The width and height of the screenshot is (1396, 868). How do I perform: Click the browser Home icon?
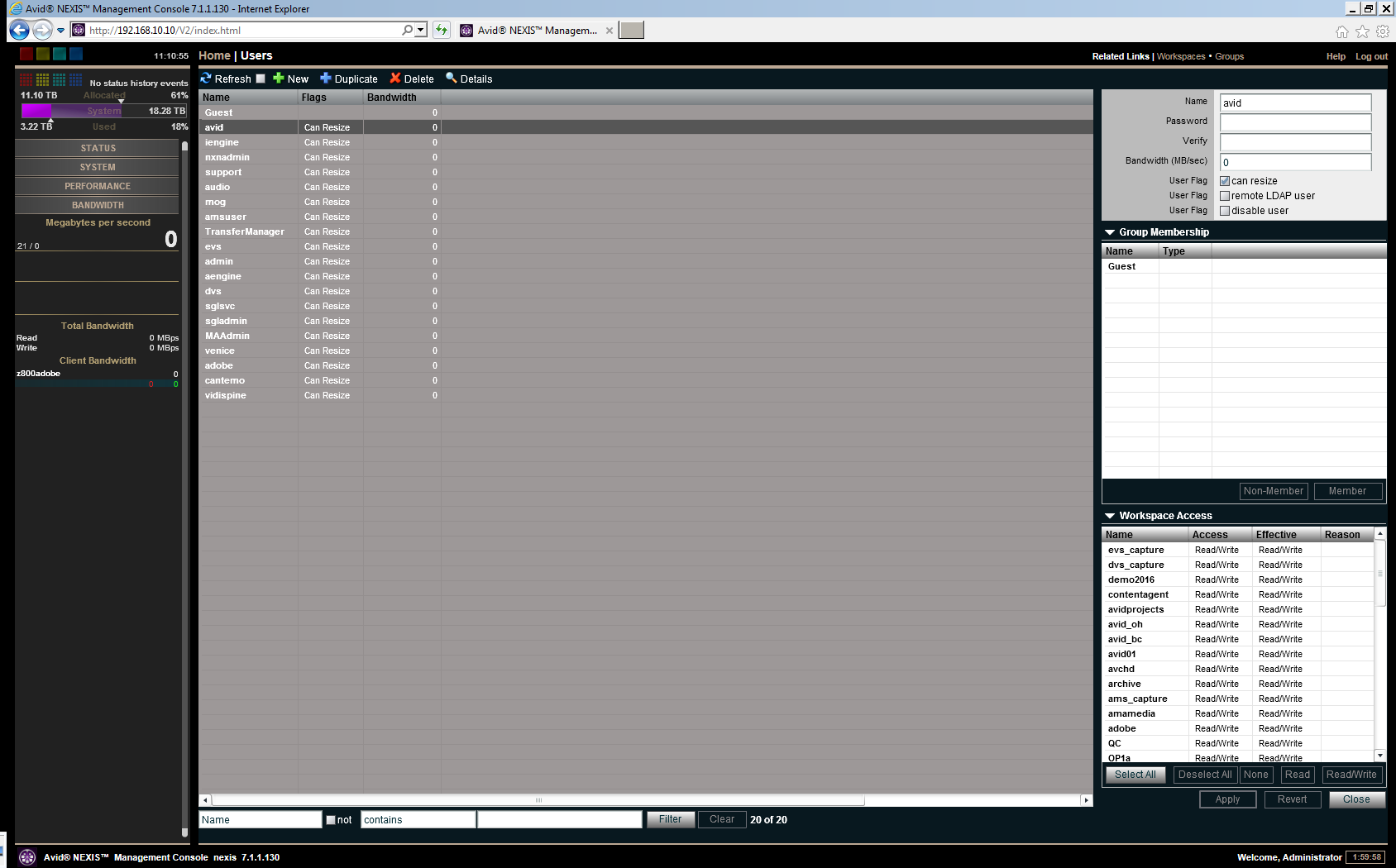pyautogui.click(x=1342, y=31)
